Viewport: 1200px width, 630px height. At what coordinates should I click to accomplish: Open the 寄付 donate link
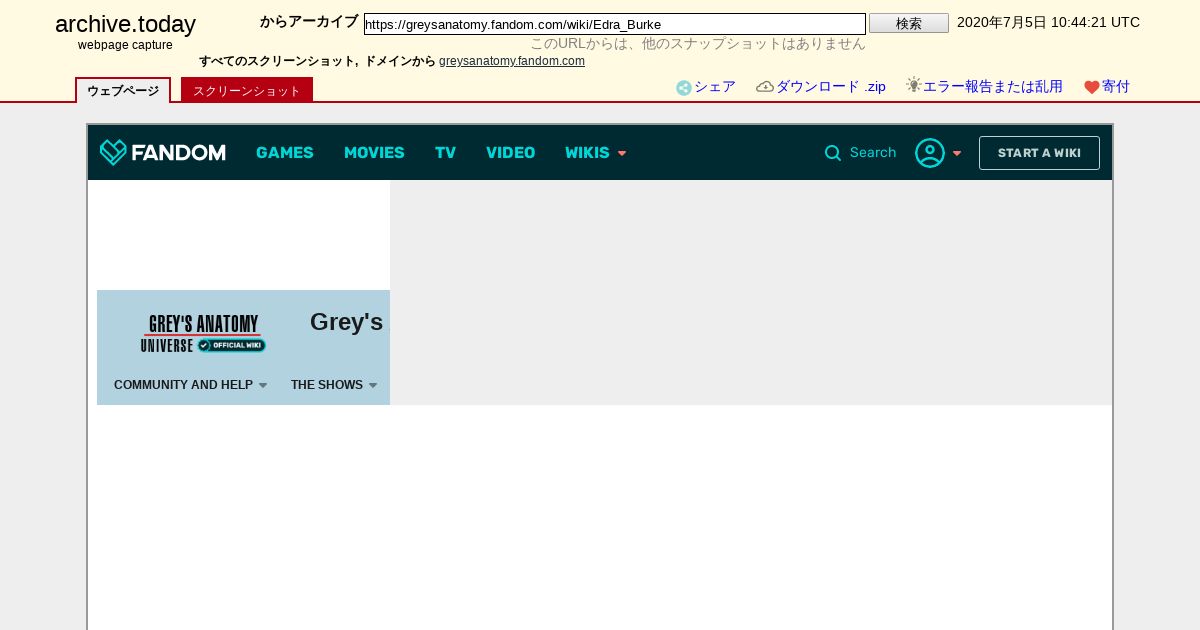pos(1116,87)
